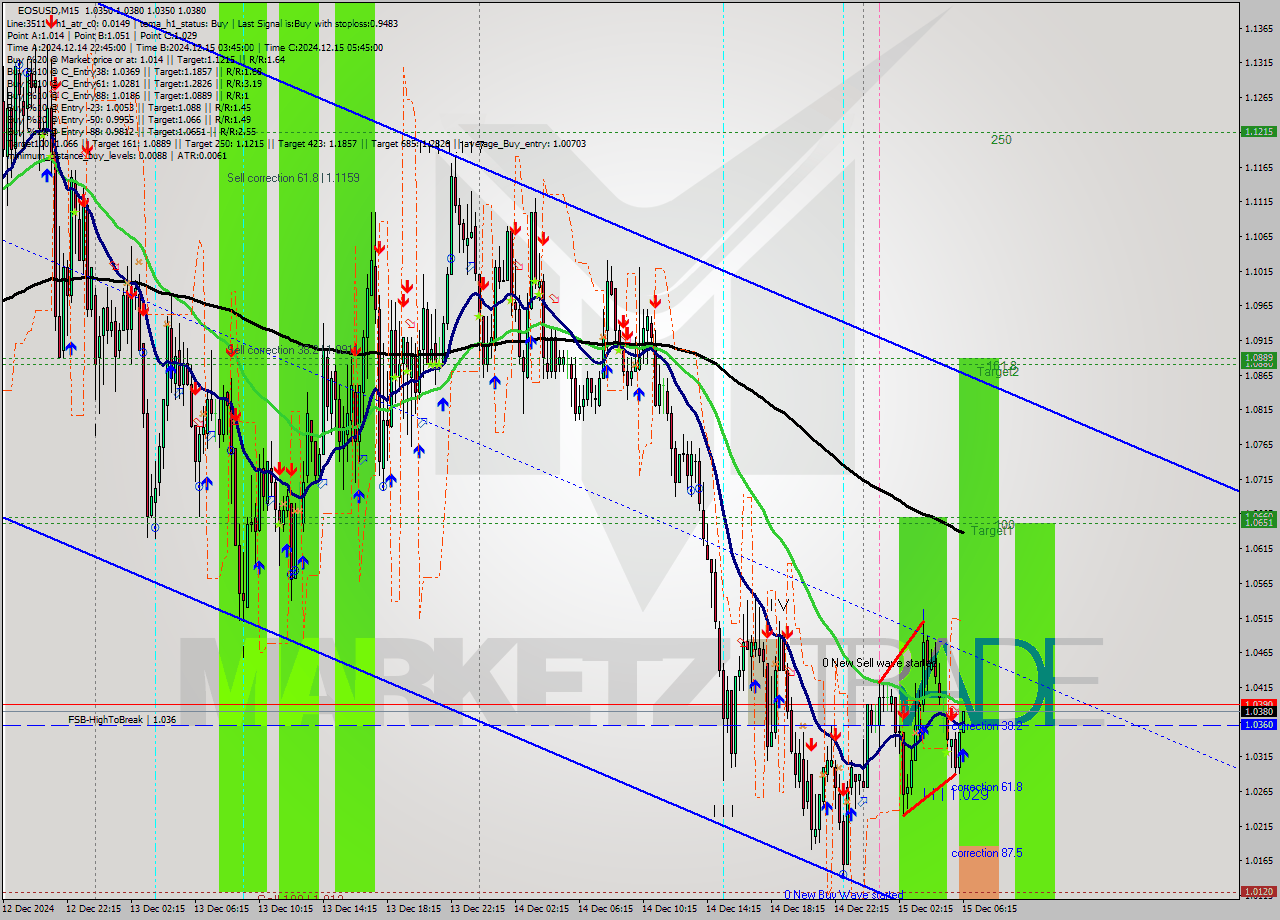Click '14 Dec 02:15' on time axis
The image size is (1280, 920).
point(540,909)
